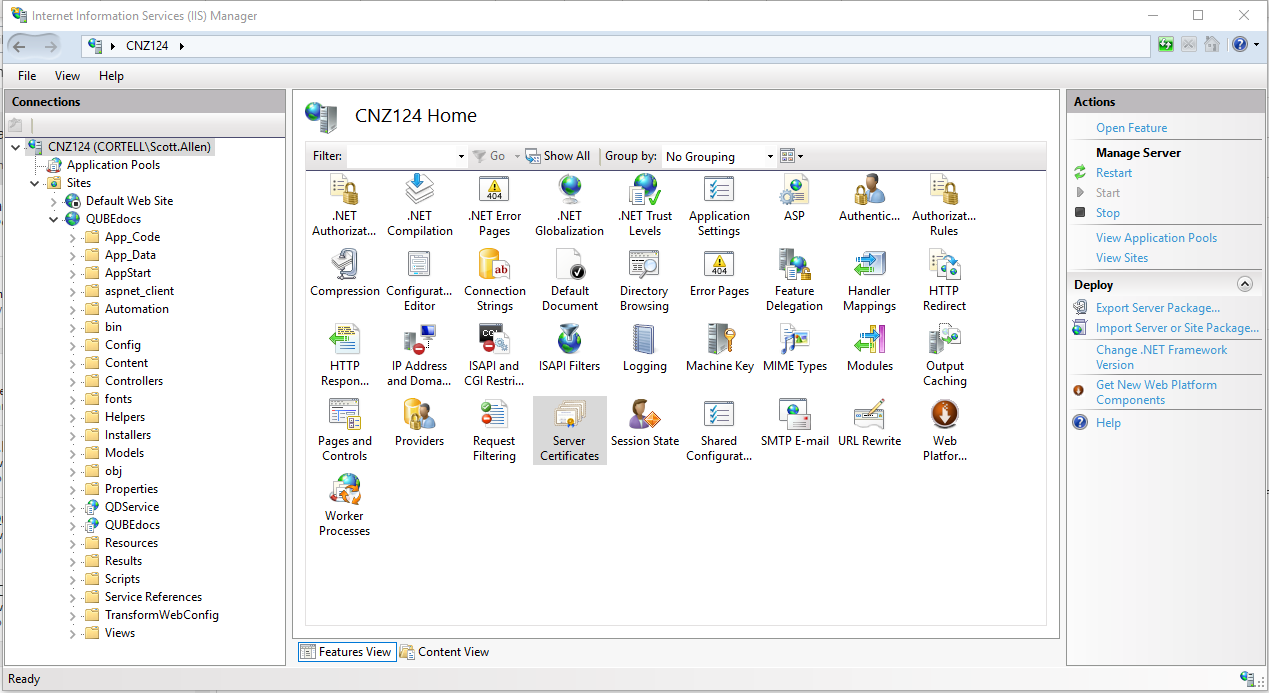Open the Session State feature
The height and width of the screenshot is (693, 1269).
click(644, 422)
